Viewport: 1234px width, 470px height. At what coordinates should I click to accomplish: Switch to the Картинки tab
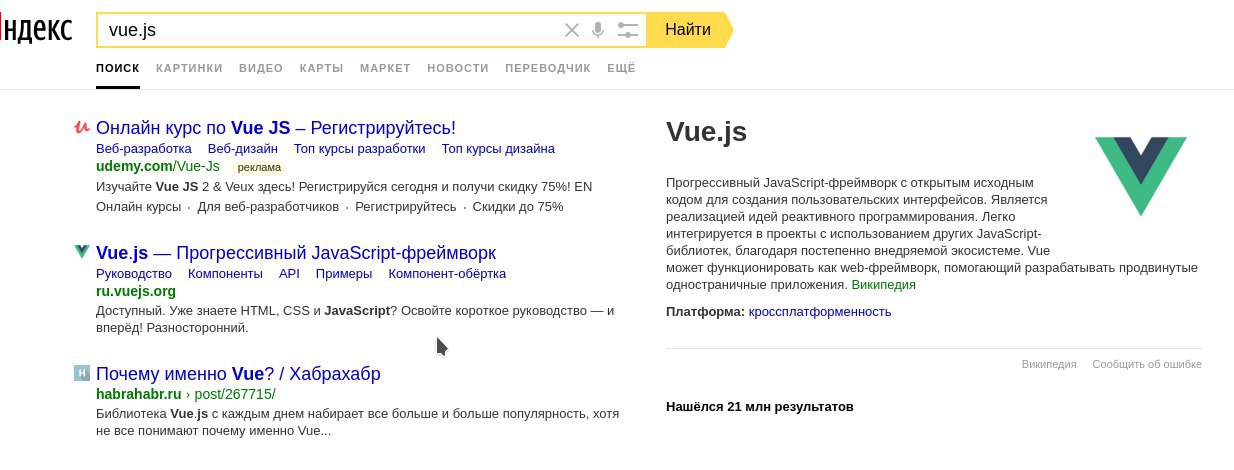[x=189, y=68]
